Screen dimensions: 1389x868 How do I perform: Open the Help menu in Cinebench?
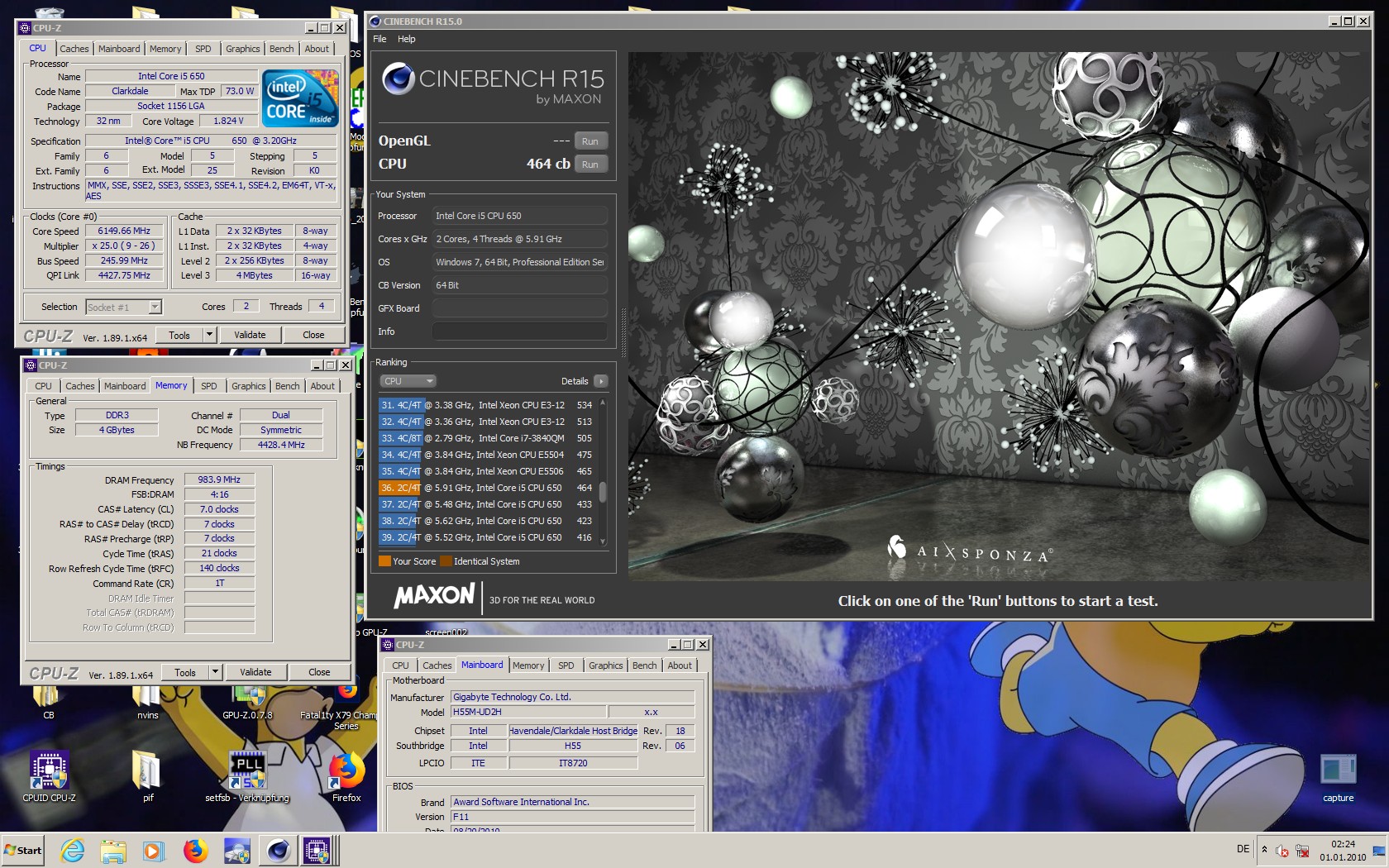pyautogui.click(x=406, y=39)
